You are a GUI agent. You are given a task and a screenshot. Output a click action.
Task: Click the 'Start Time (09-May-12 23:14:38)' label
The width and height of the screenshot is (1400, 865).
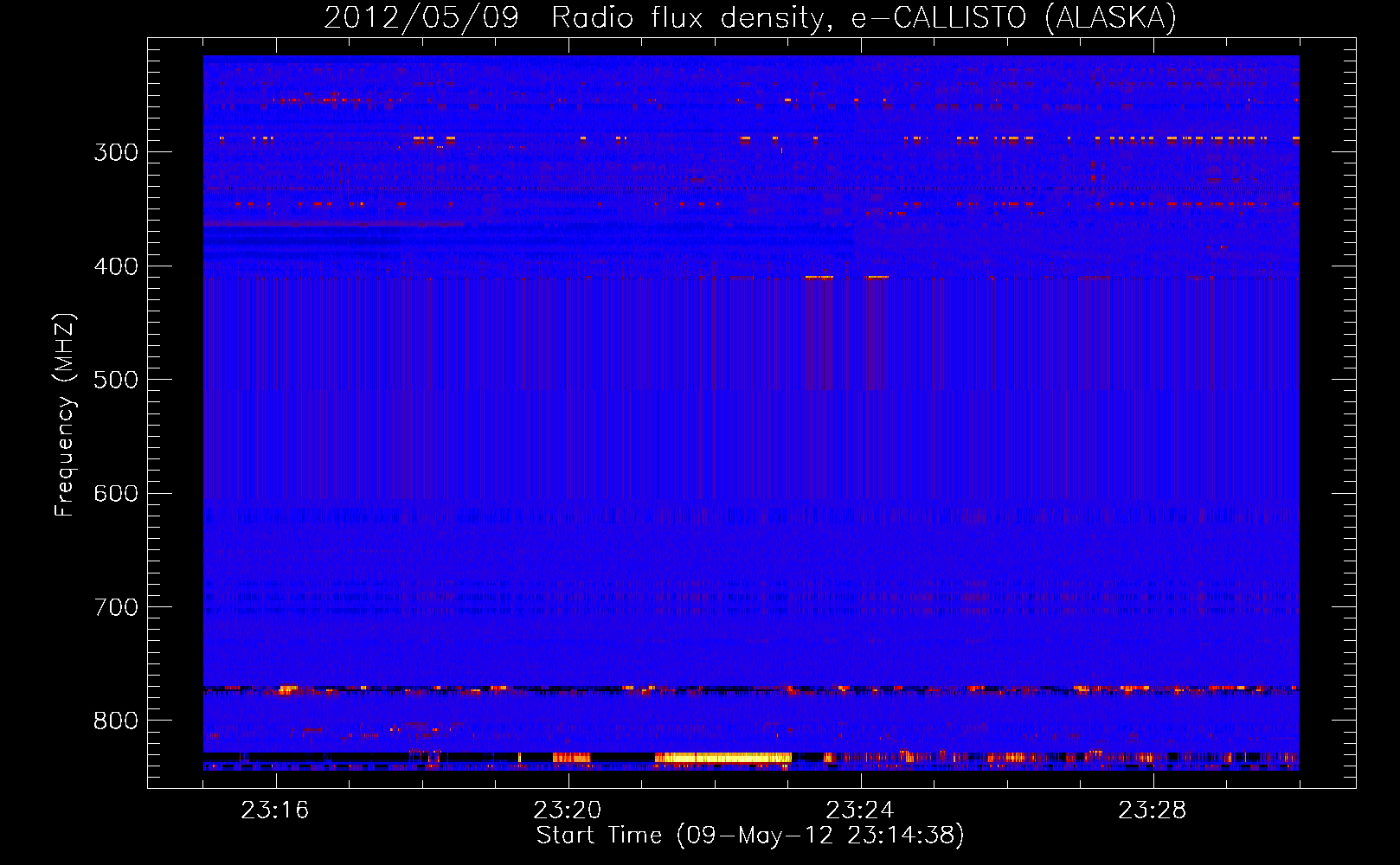point(750,836)
